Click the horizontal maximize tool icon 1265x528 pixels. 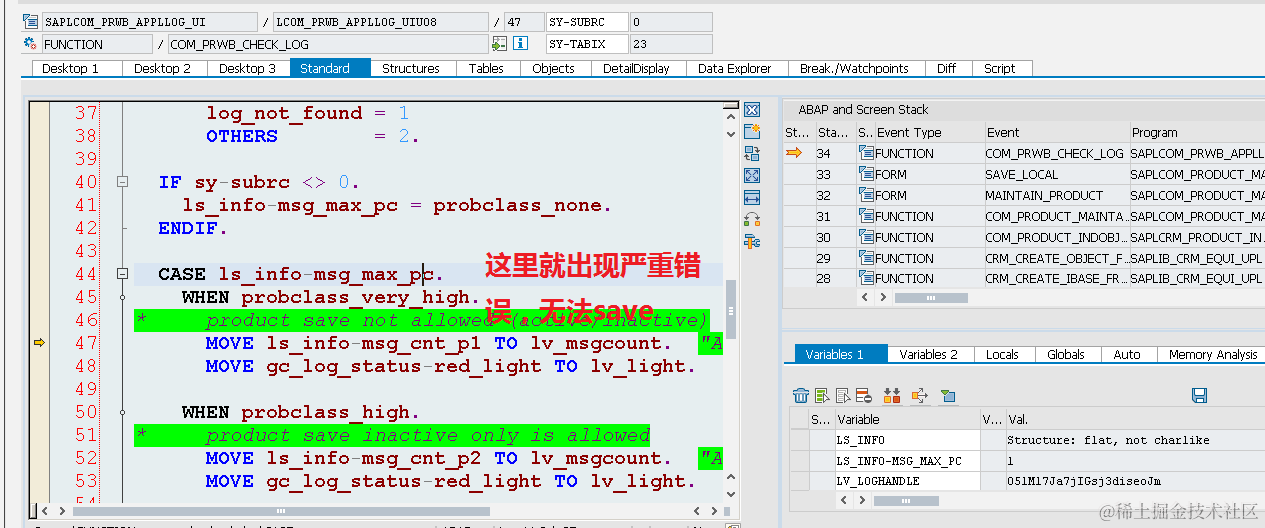[x=752, y=197]
